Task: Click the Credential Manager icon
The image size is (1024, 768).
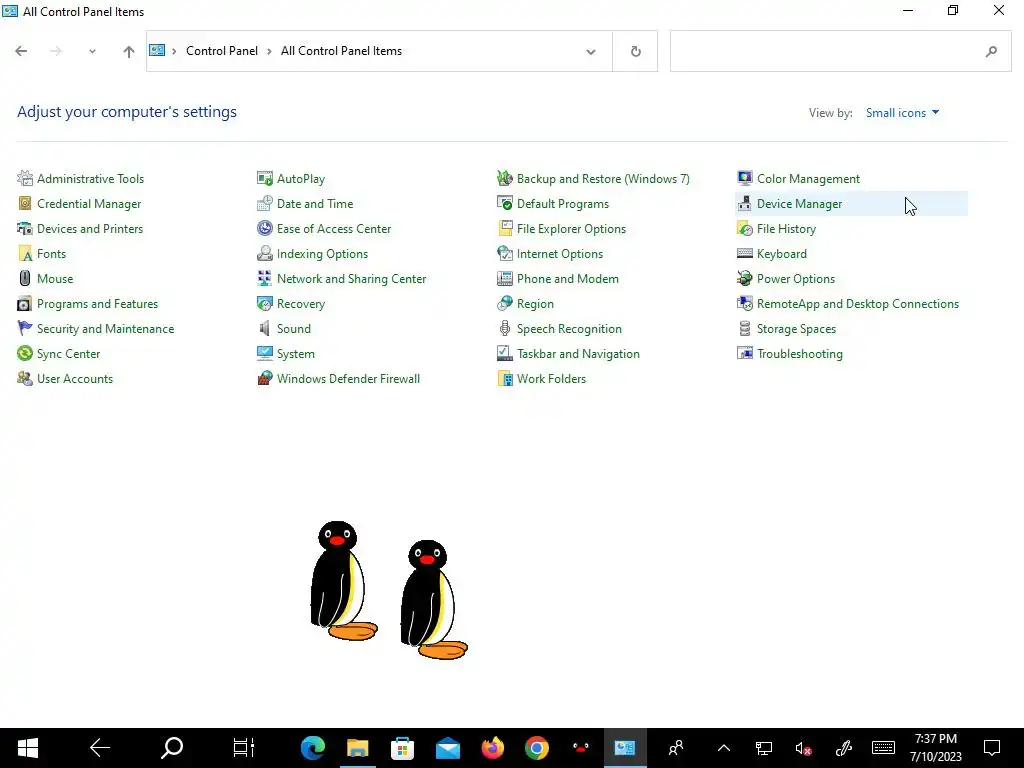Action: click(x=25, y=203)
